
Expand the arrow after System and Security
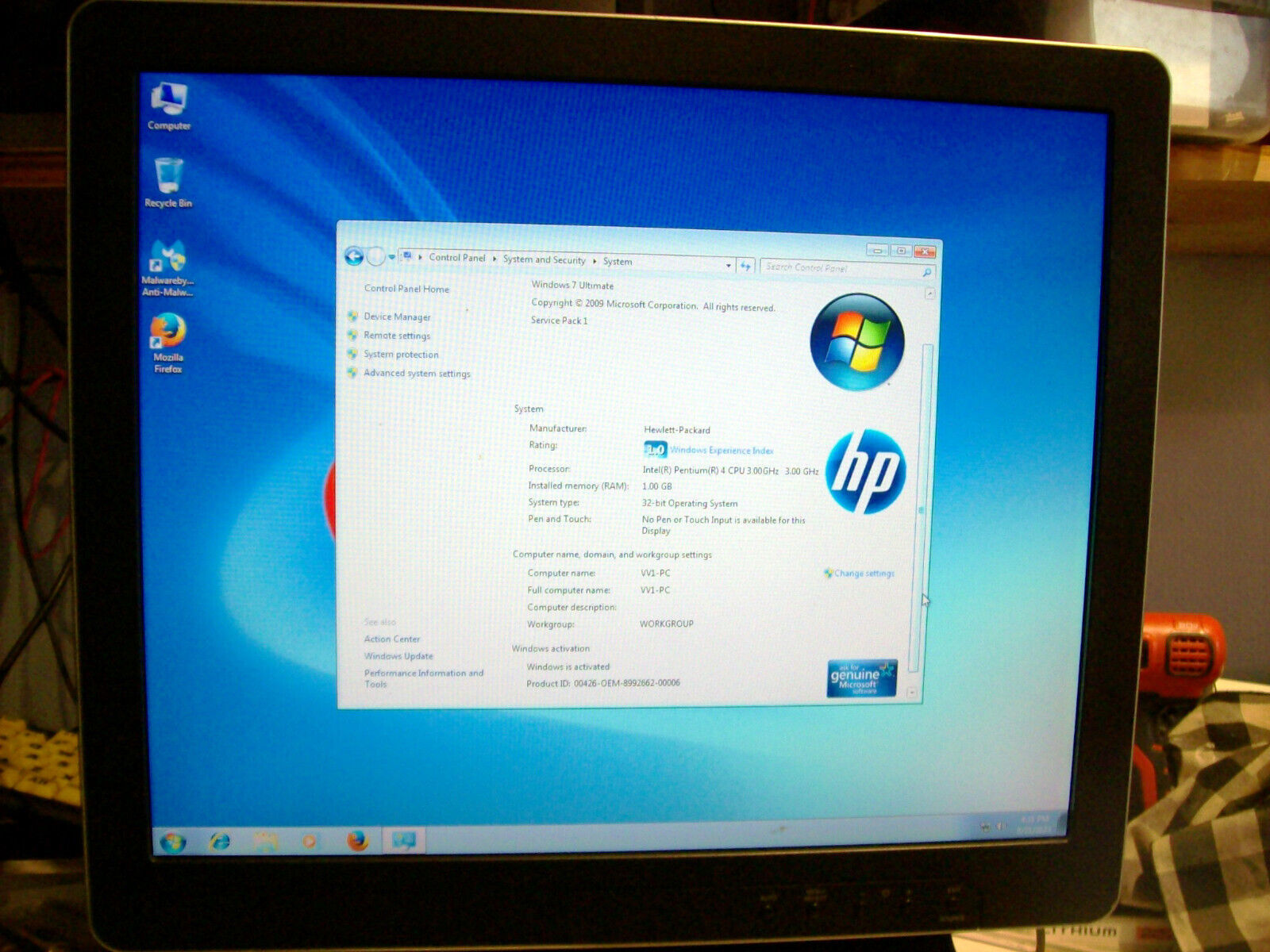coord(595,260)
